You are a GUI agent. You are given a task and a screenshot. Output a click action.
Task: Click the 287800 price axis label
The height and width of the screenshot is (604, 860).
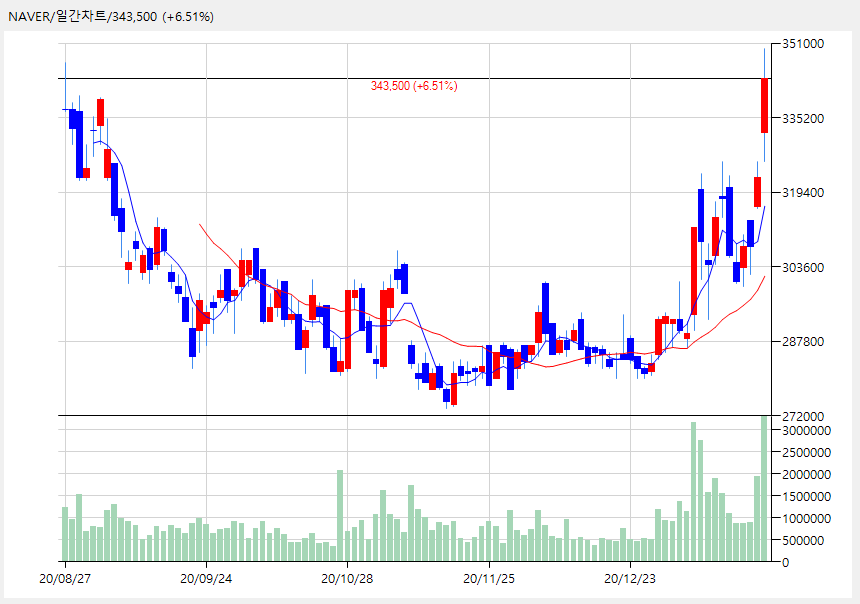point(802,341)
